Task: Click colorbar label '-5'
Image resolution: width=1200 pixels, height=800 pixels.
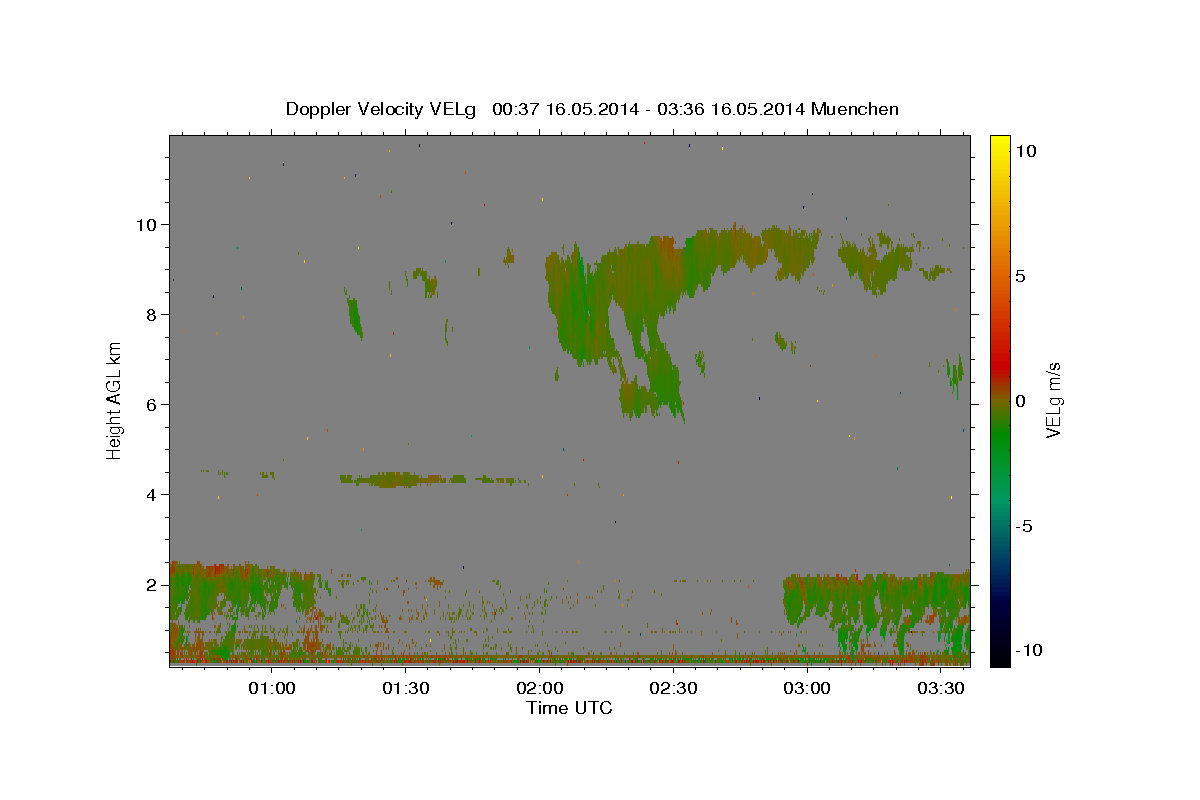Action: (1025, 526)
